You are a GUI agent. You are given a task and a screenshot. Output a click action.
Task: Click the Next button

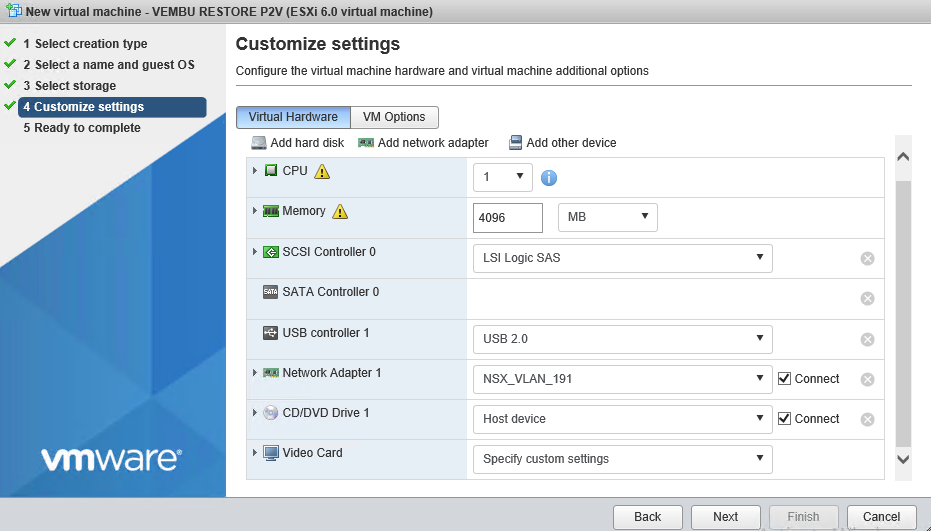(x=726, y=517)
